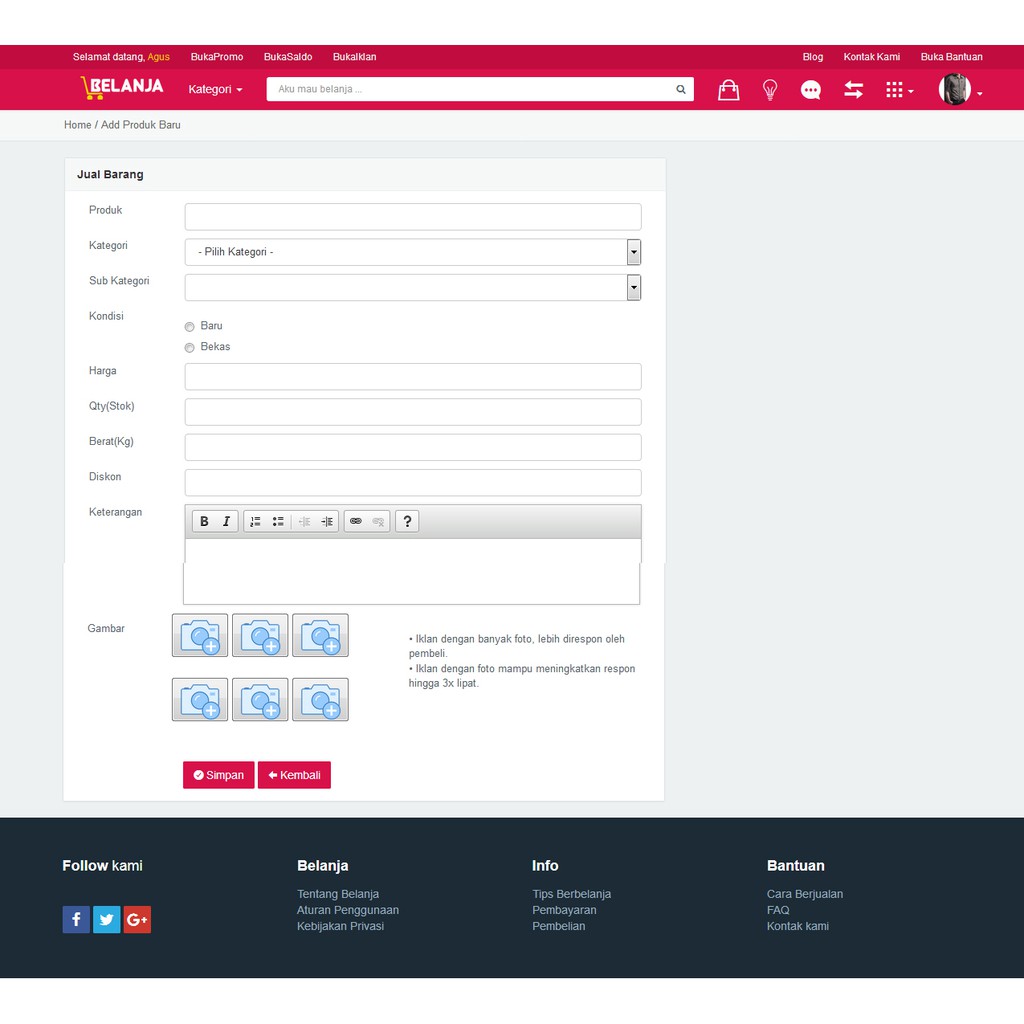This screenshot has height=1024, width=1024.
Task: Open Kontak kami footer link
Action: pos(797,926)
